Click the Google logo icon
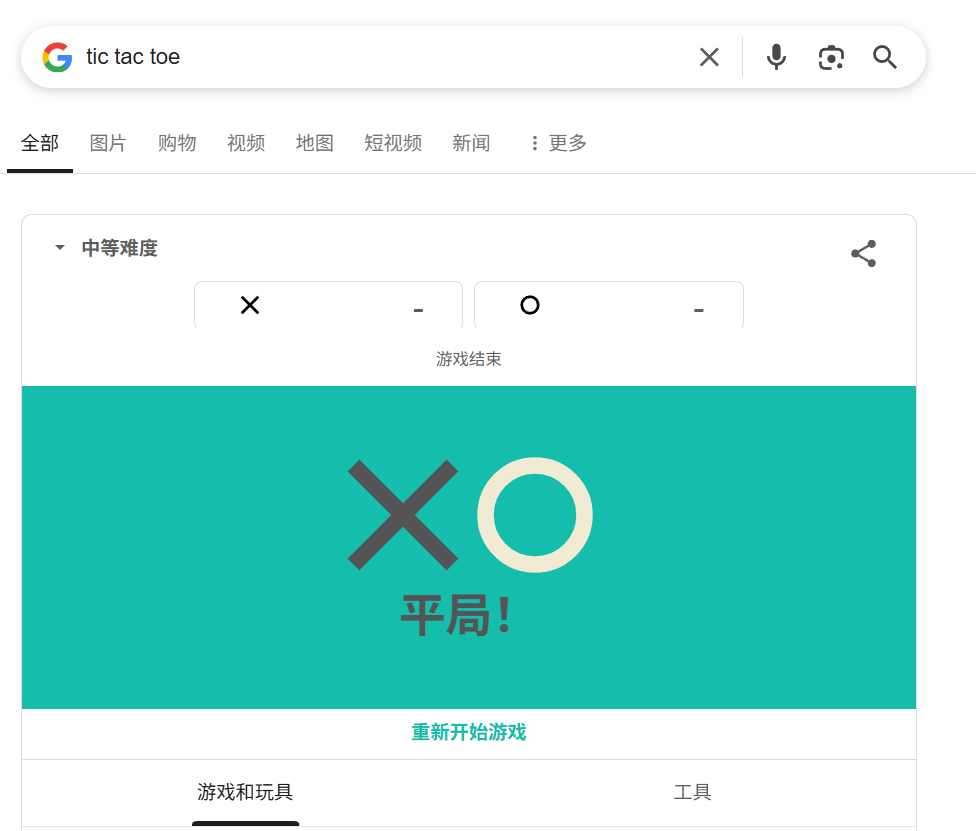The image size is (976, 831). coord(57,57)
